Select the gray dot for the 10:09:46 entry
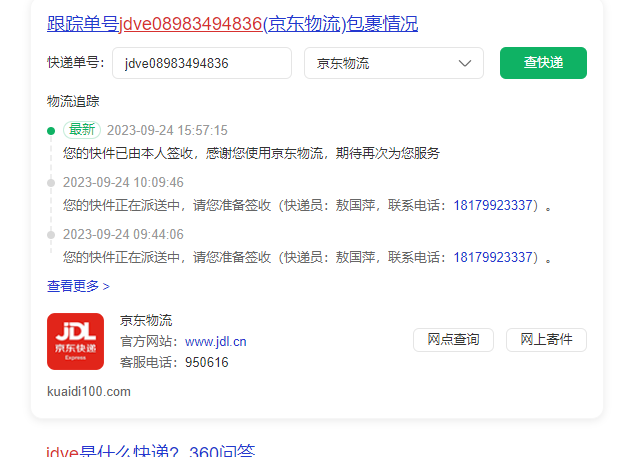This screenshot has width=643, height=457. pos(51,182)
